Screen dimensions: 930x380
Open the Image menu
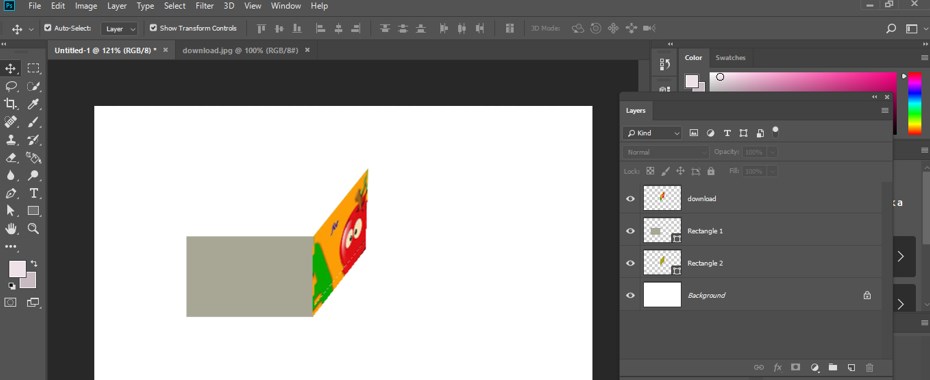pyautogui.click(x=86, y=6)
